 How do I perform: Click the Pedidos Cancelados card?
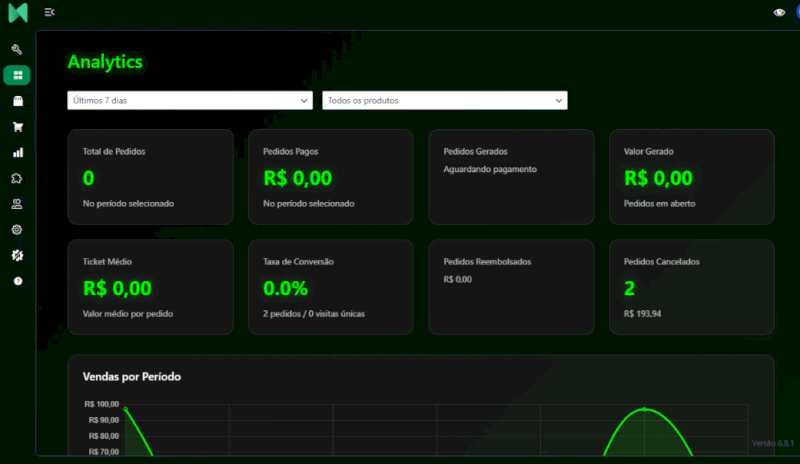[x=691, y=286]
